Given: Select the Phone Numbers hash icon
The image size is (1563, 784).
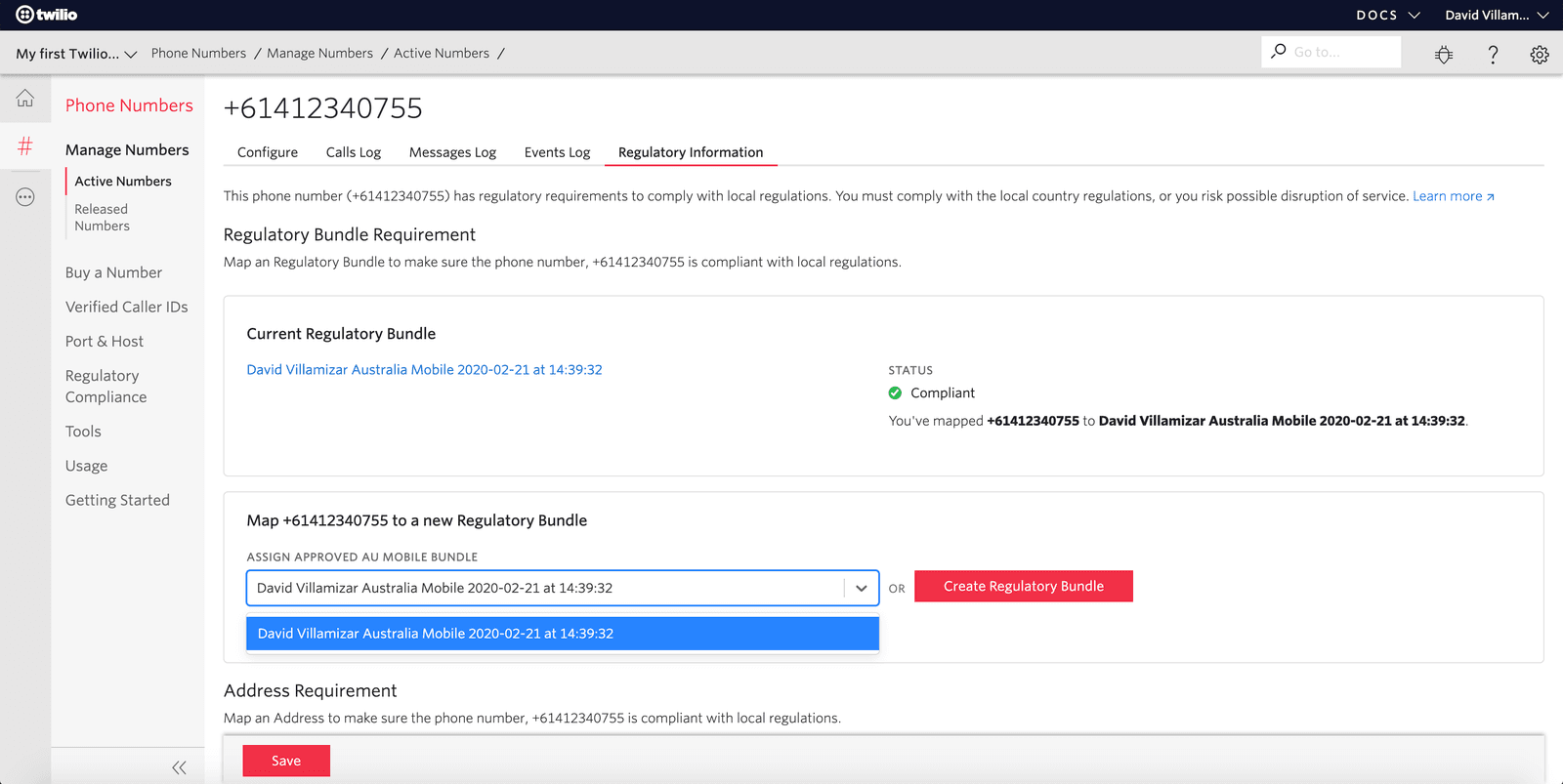Looking at the screenshot, I should click(x=25, y=146).
